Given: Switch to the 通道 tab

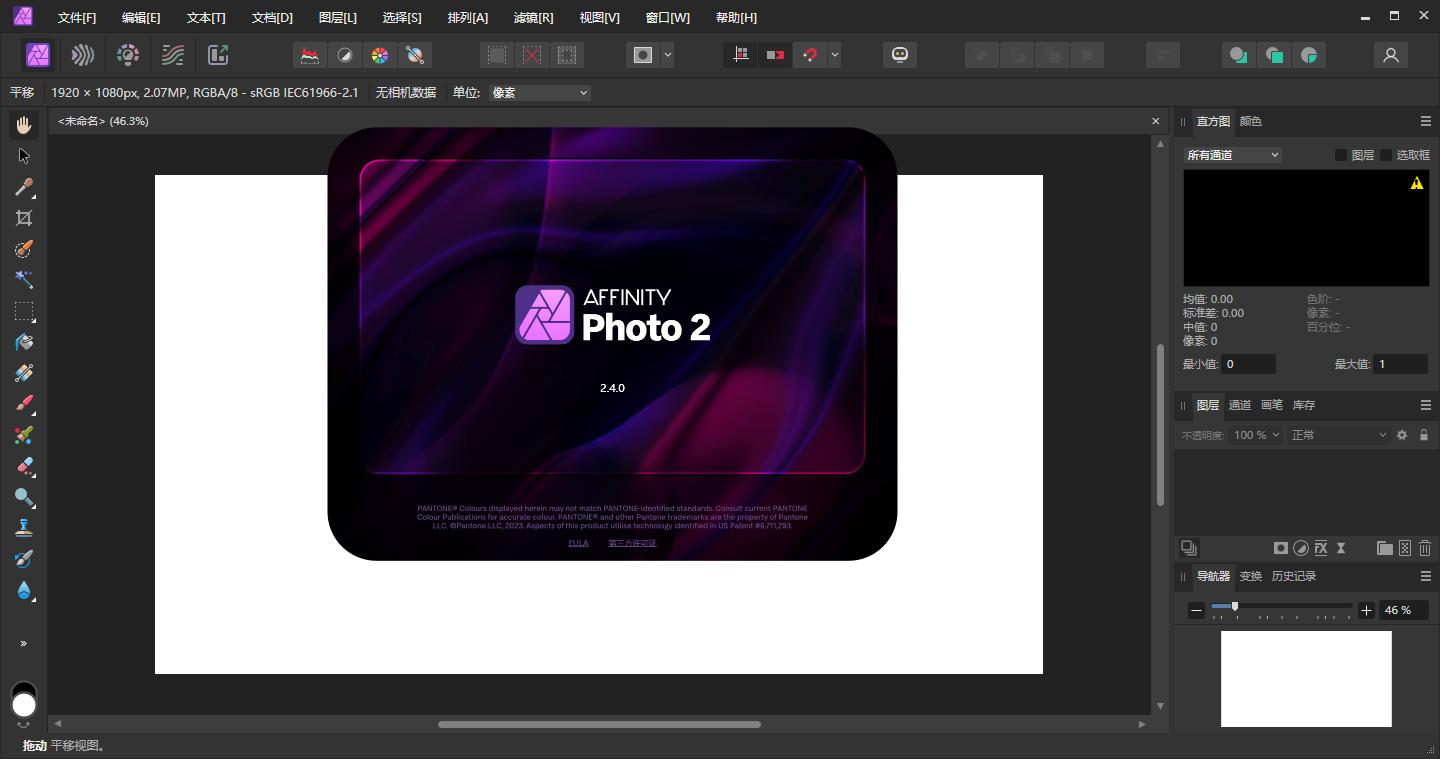Looking at the screenshot, I should pyautogui.click(x=1240, y=405).
